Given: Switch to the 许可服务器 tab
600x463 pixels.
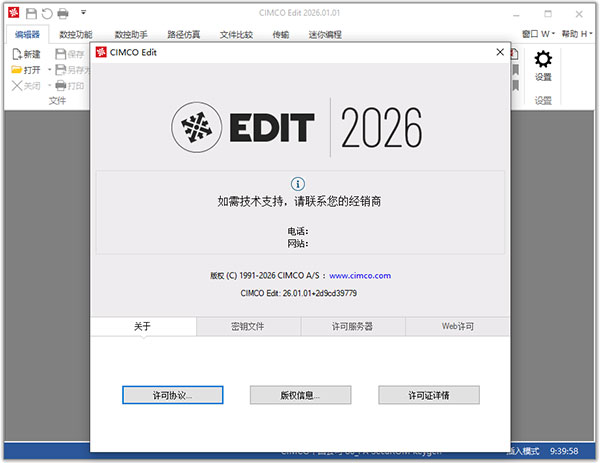Looking at the screenshot, I should 353,326.
